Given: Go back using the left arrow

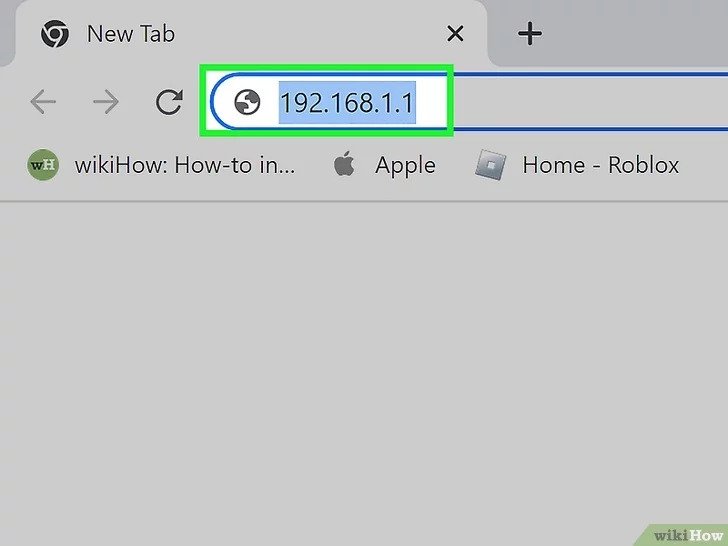Looking at the screenshot, I should point(43,101).
